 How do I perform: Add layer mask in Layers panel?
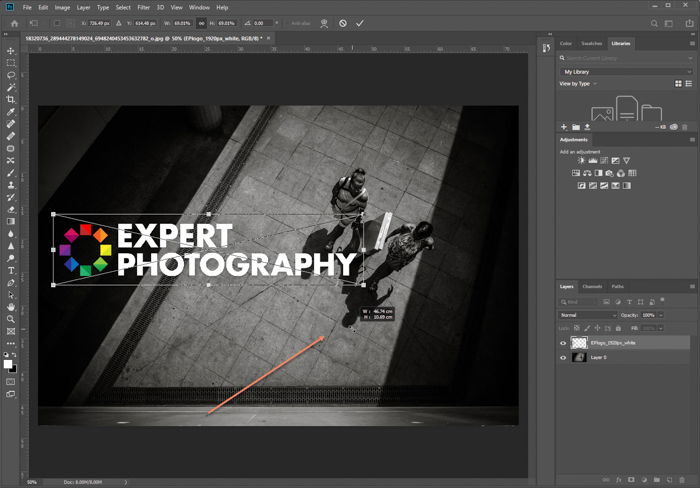point(631,480)
